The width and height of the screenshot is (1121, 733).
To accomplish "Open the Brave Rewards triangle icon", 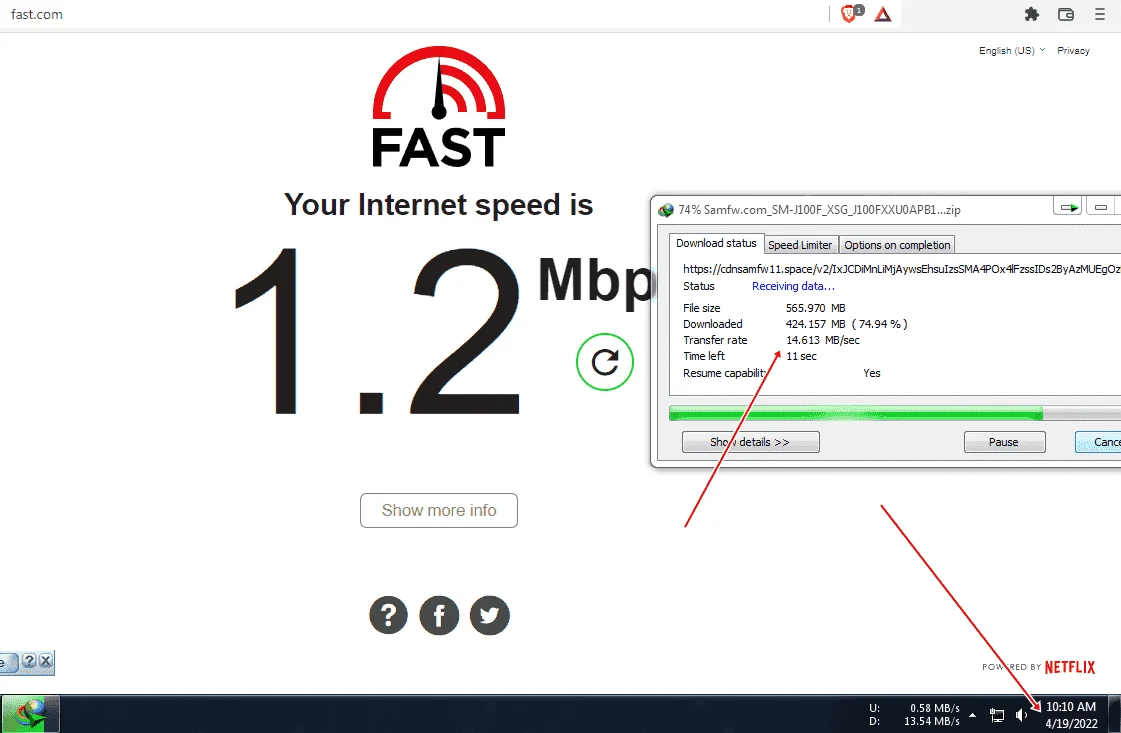I will 883,14.
